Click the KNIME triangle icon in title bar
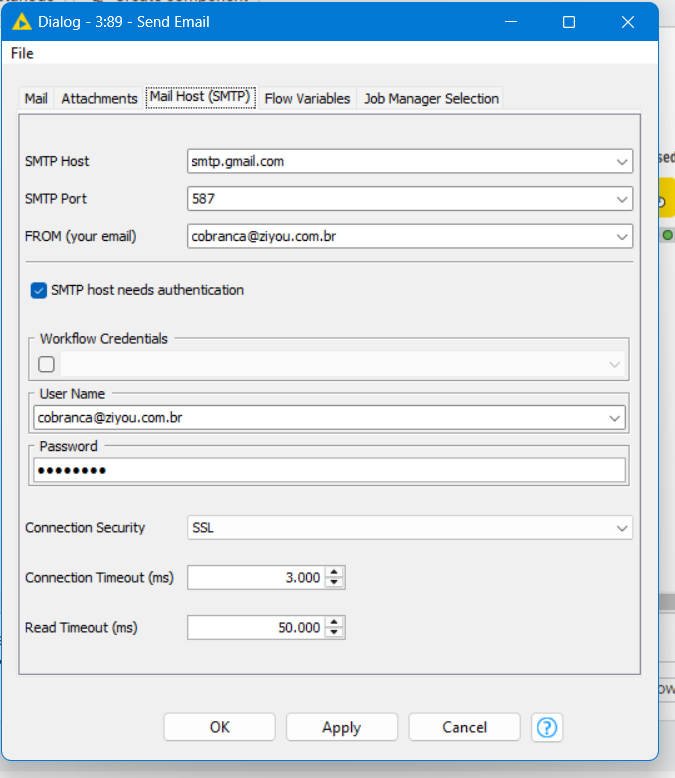675x778 pixels. click(22, 22)
